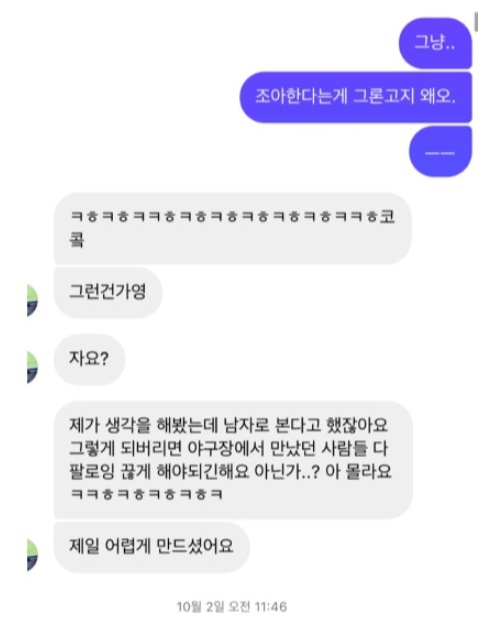Select the received message 그런건가영
Screen dimensions: 493x624
[108, 292]
